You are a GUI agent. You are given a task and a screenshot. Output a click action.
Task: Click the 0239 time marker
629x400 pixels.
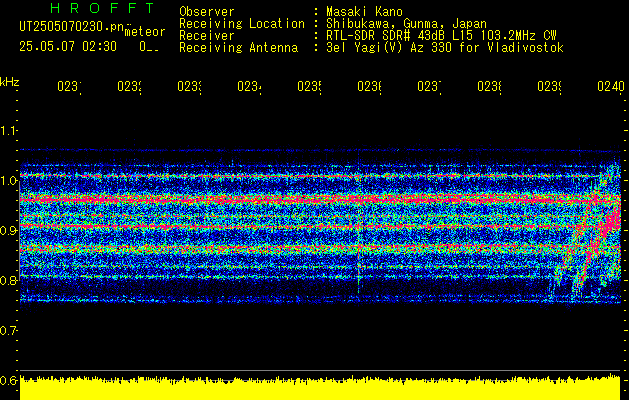(549, 86)
